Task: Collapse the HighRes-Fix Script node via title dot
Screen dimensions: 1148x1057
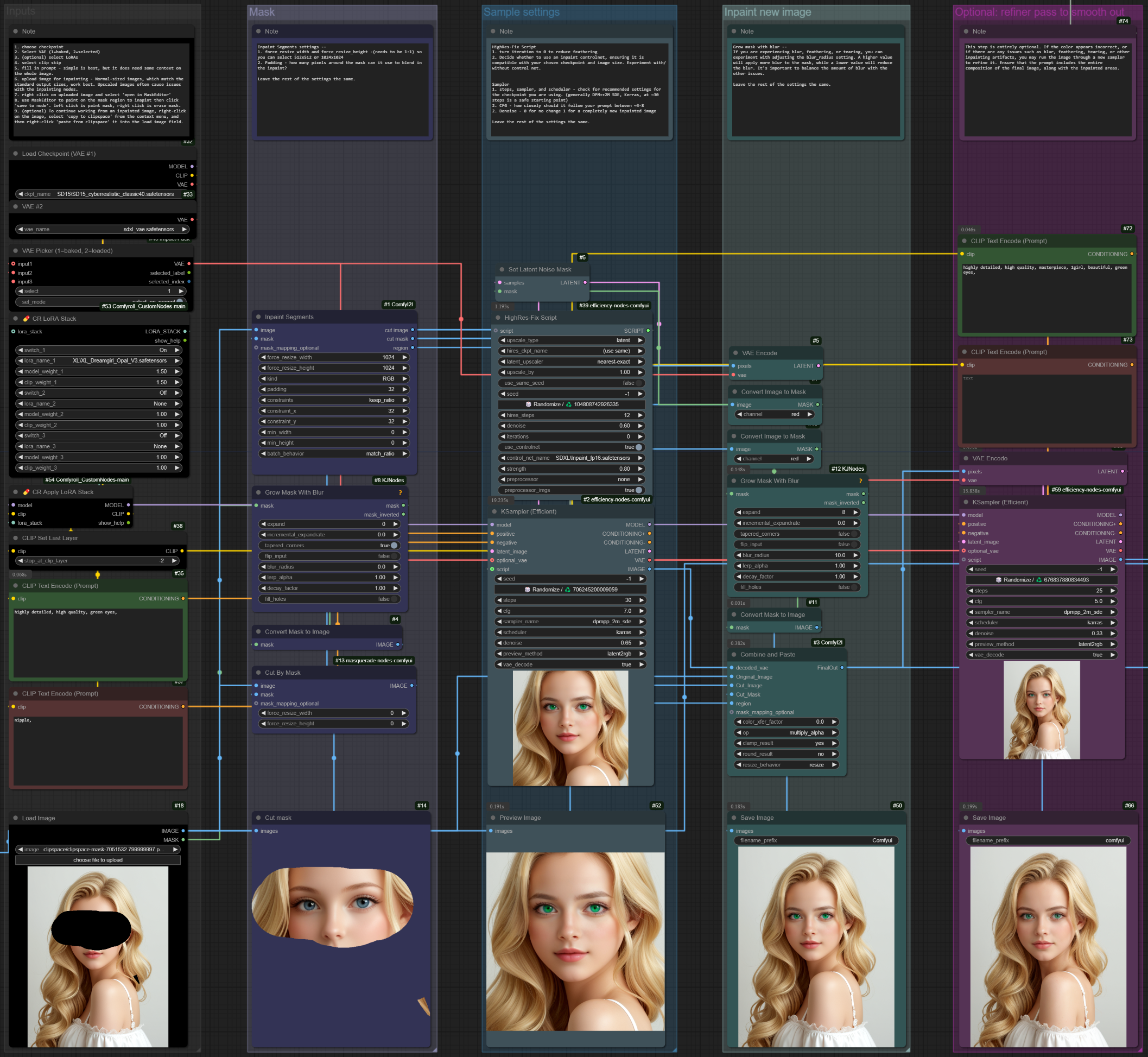Action: click(498, 318)
